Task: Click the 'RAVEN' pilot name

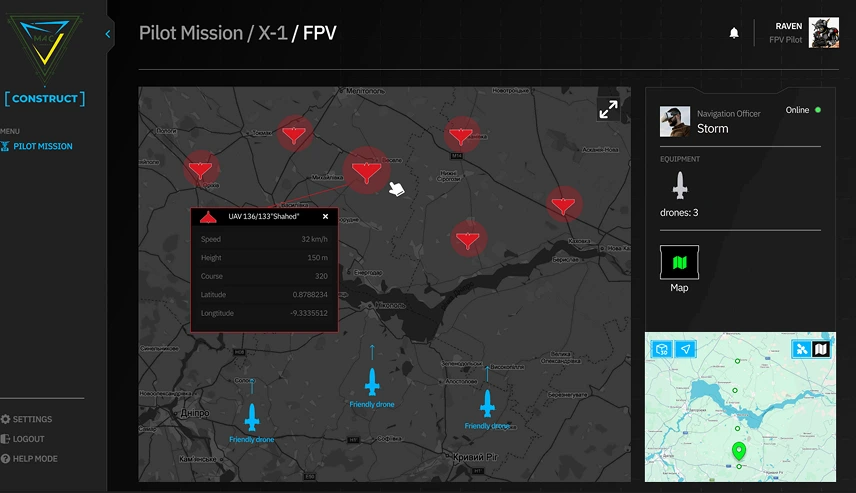Action: coord(789,26)
